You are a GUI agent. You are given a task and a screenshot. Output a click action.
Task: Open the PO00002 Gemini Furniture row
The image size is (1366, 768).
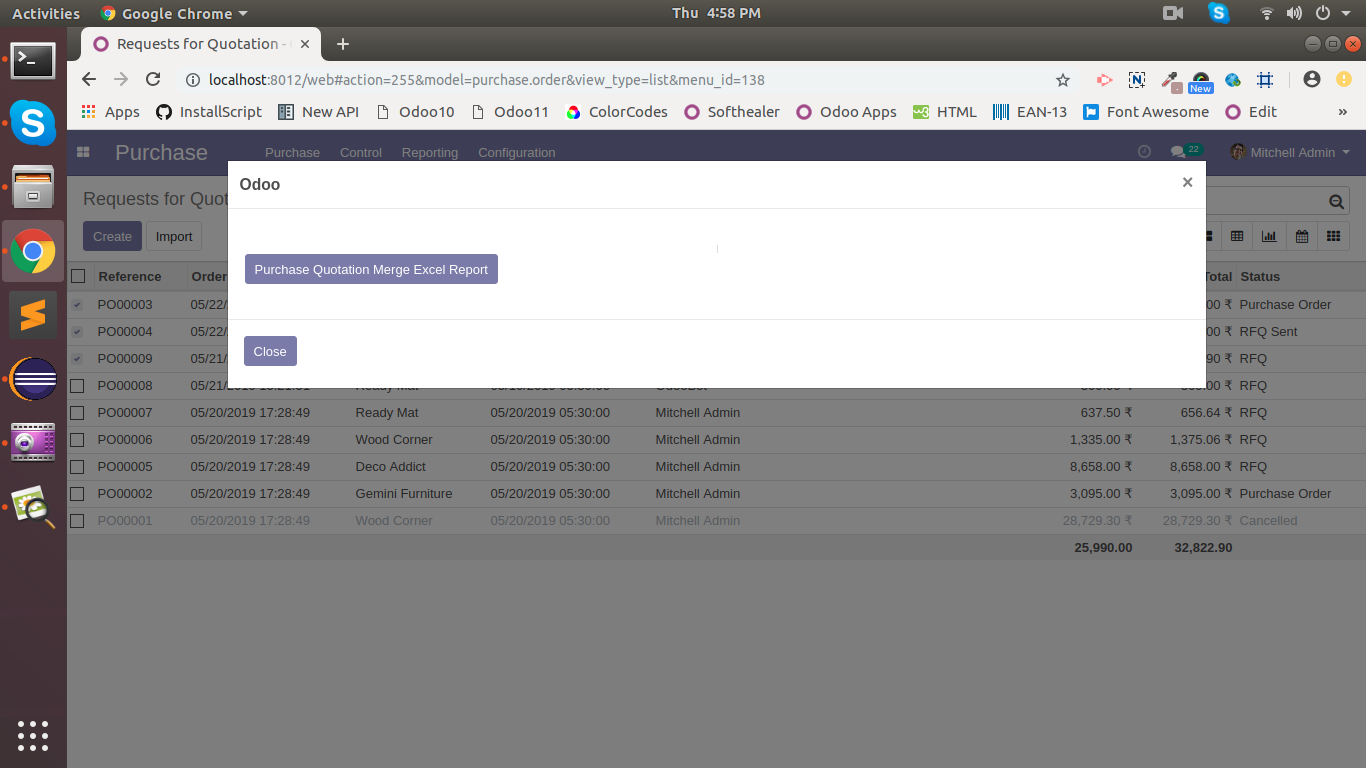[x=716, y=494]
